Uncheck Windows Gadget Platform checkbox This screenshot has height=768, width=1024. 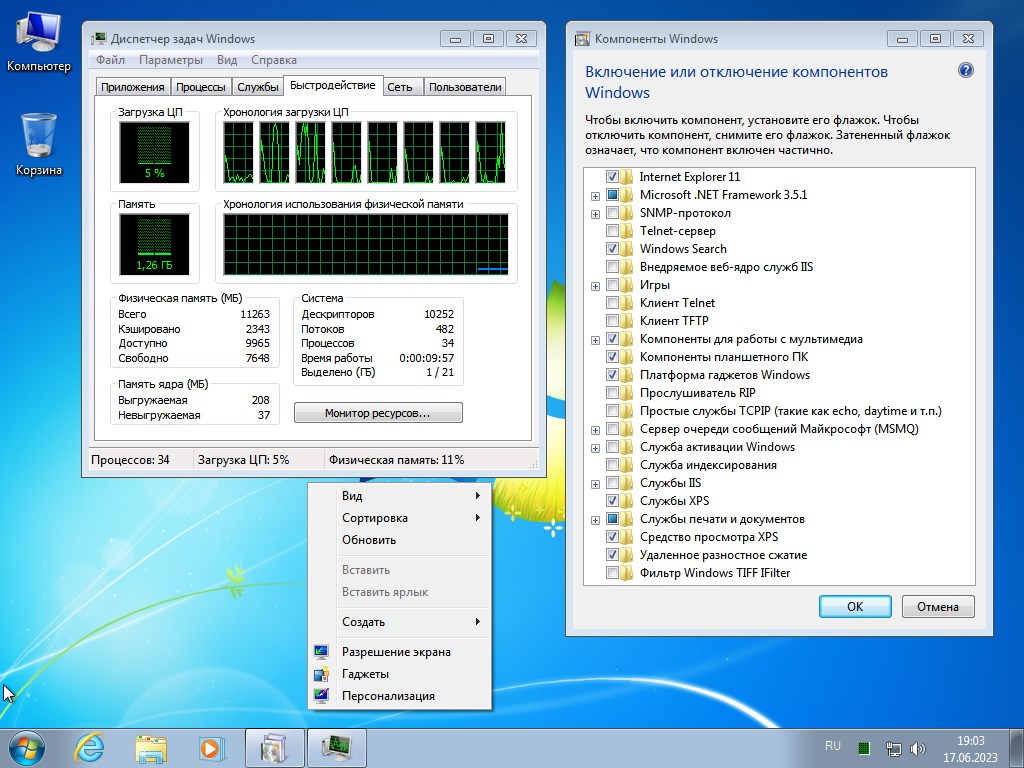pos(612,375)
